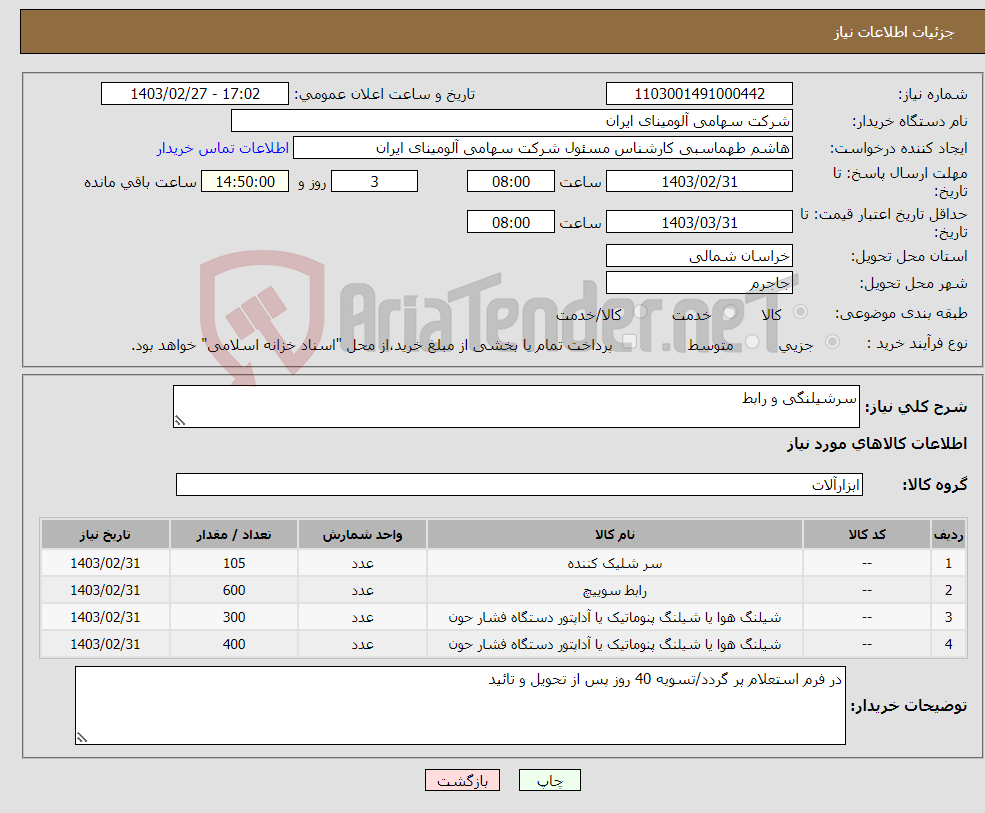This screenshot has height=813, width=985.
Task: Click quantity cell 105
Action: [234, 564]
